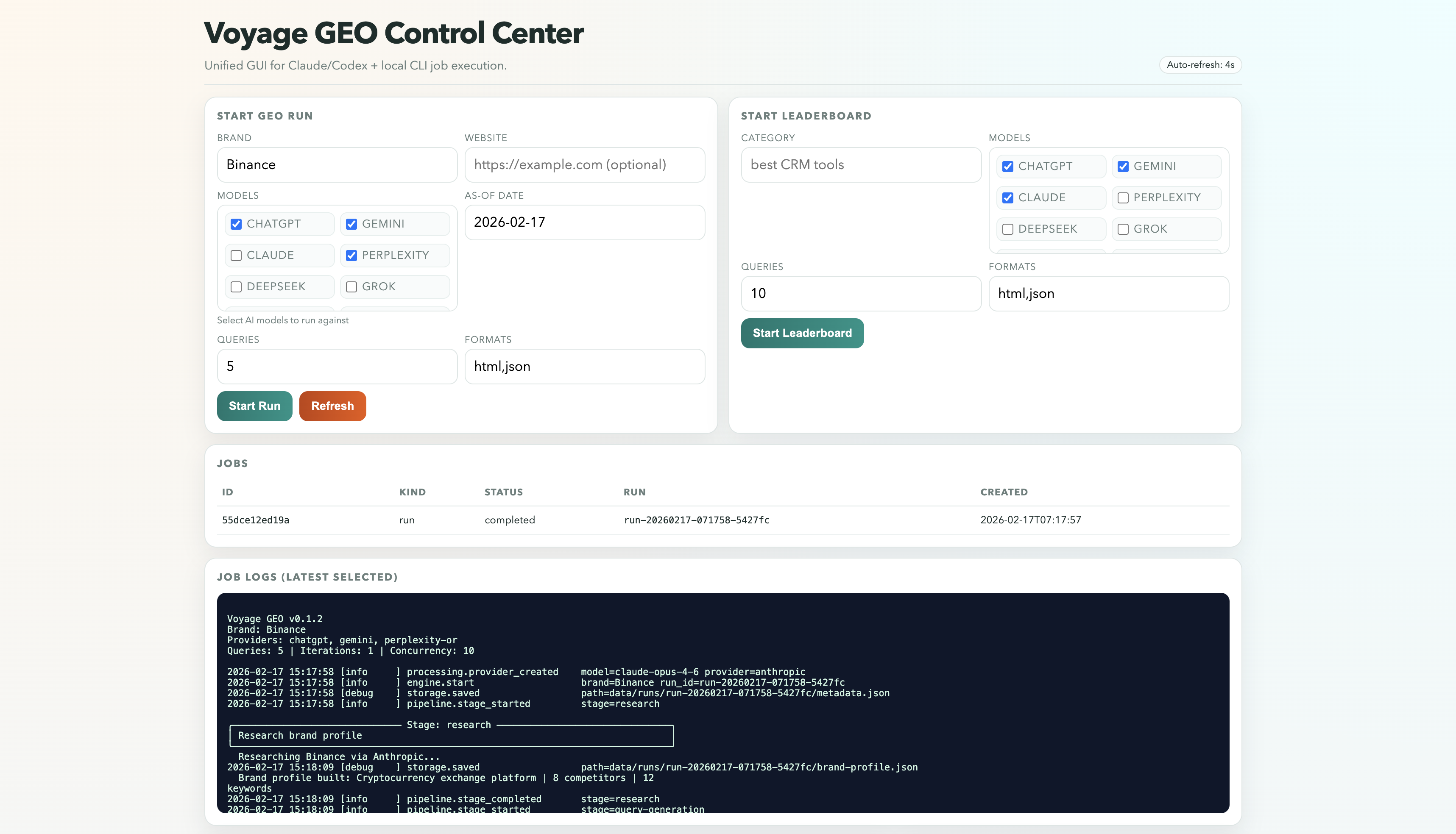Uncheck GEMINI in GEO Run models

[351, 224]
